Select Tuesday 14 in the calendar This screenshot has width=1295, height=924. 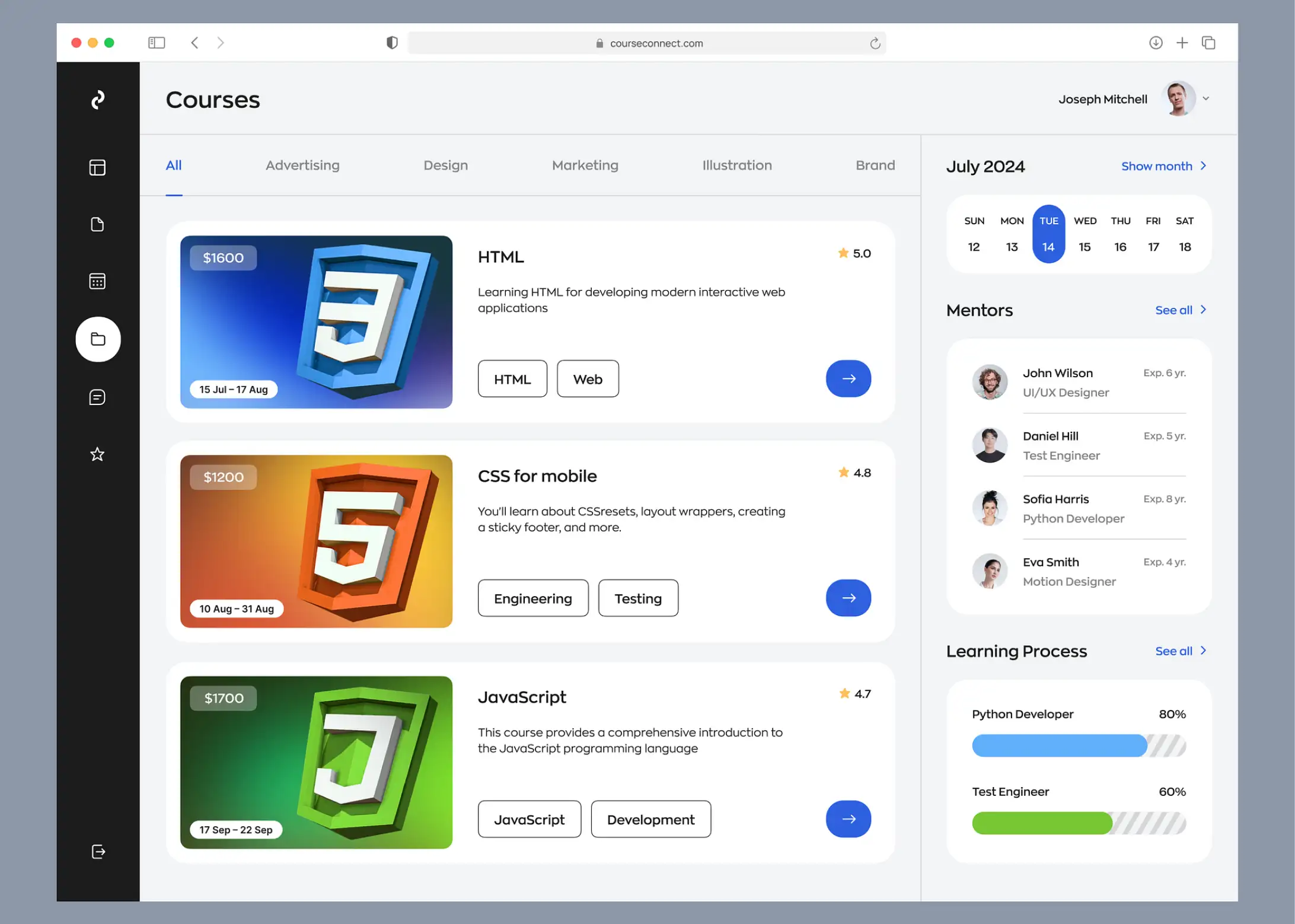pos(1048,234)
